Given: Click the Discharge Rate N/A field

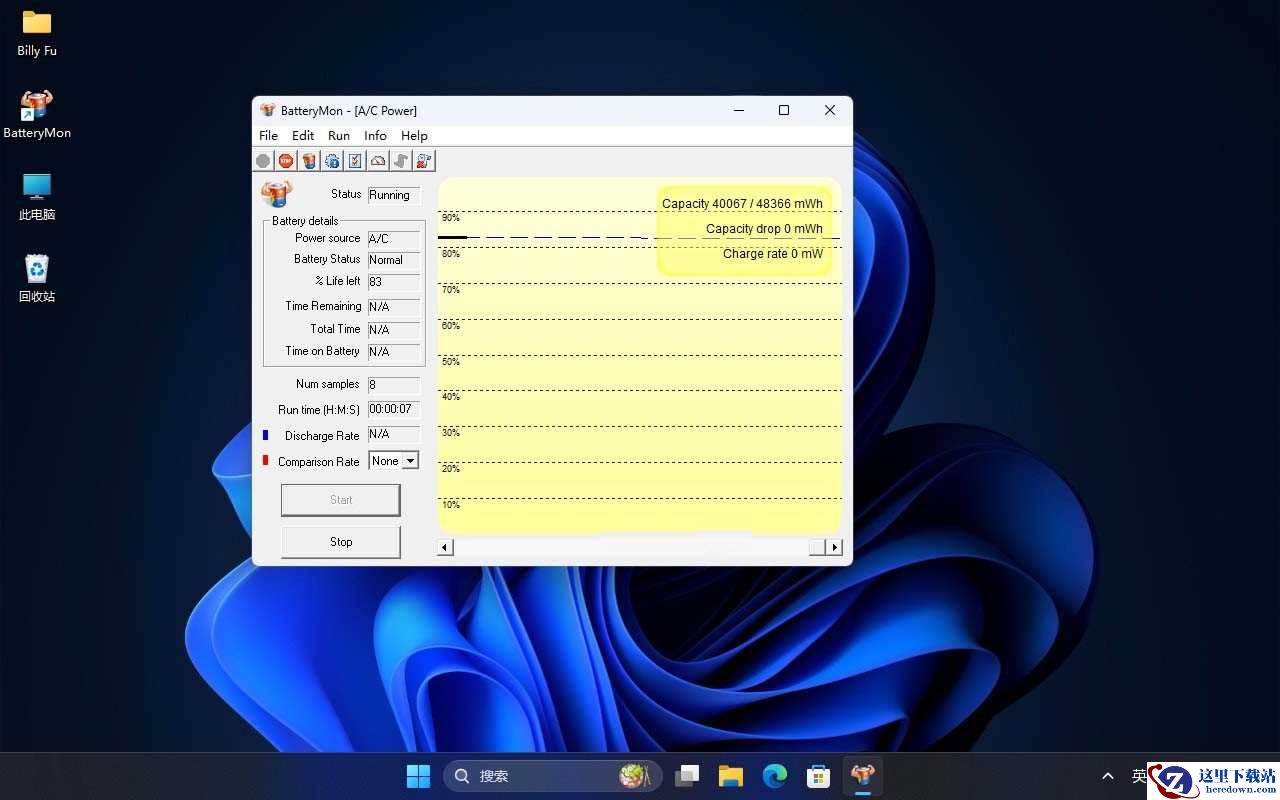Looking at the screenshot, I should (394, 435).
